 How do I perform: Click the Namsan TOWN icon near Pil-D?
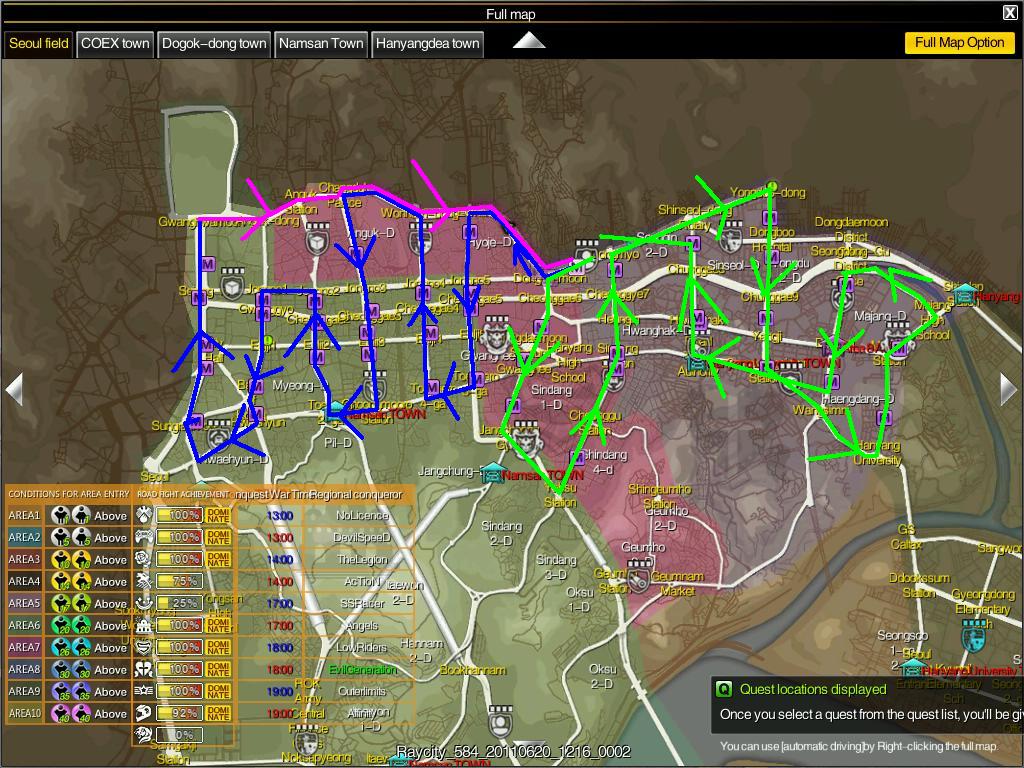[x=336, y=412]
